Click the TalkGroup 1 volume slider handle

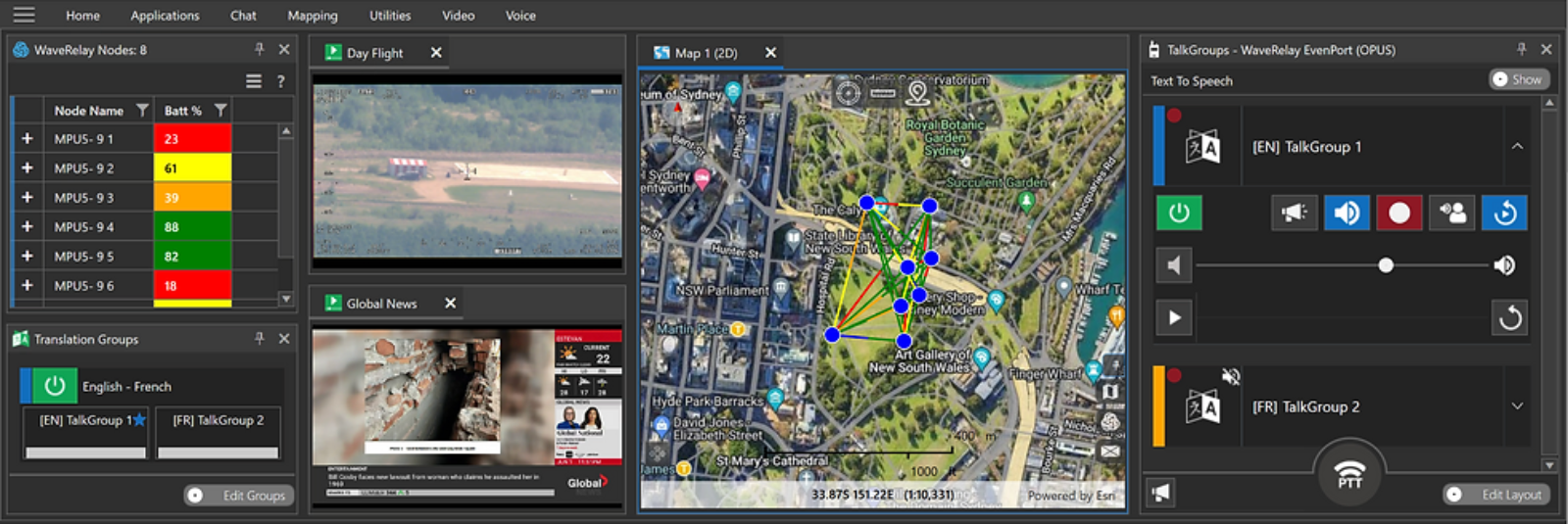click(x=1386, y=265)
